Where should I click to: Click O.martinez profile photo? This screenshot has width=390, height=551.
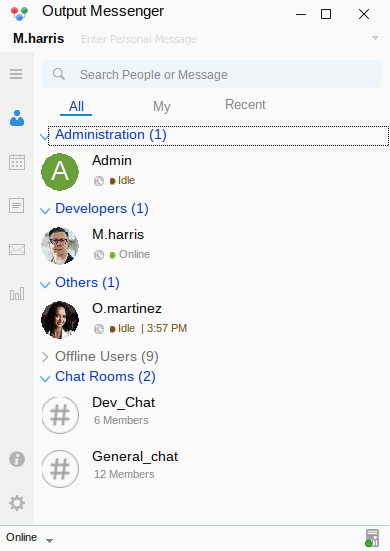coord(60,320)
